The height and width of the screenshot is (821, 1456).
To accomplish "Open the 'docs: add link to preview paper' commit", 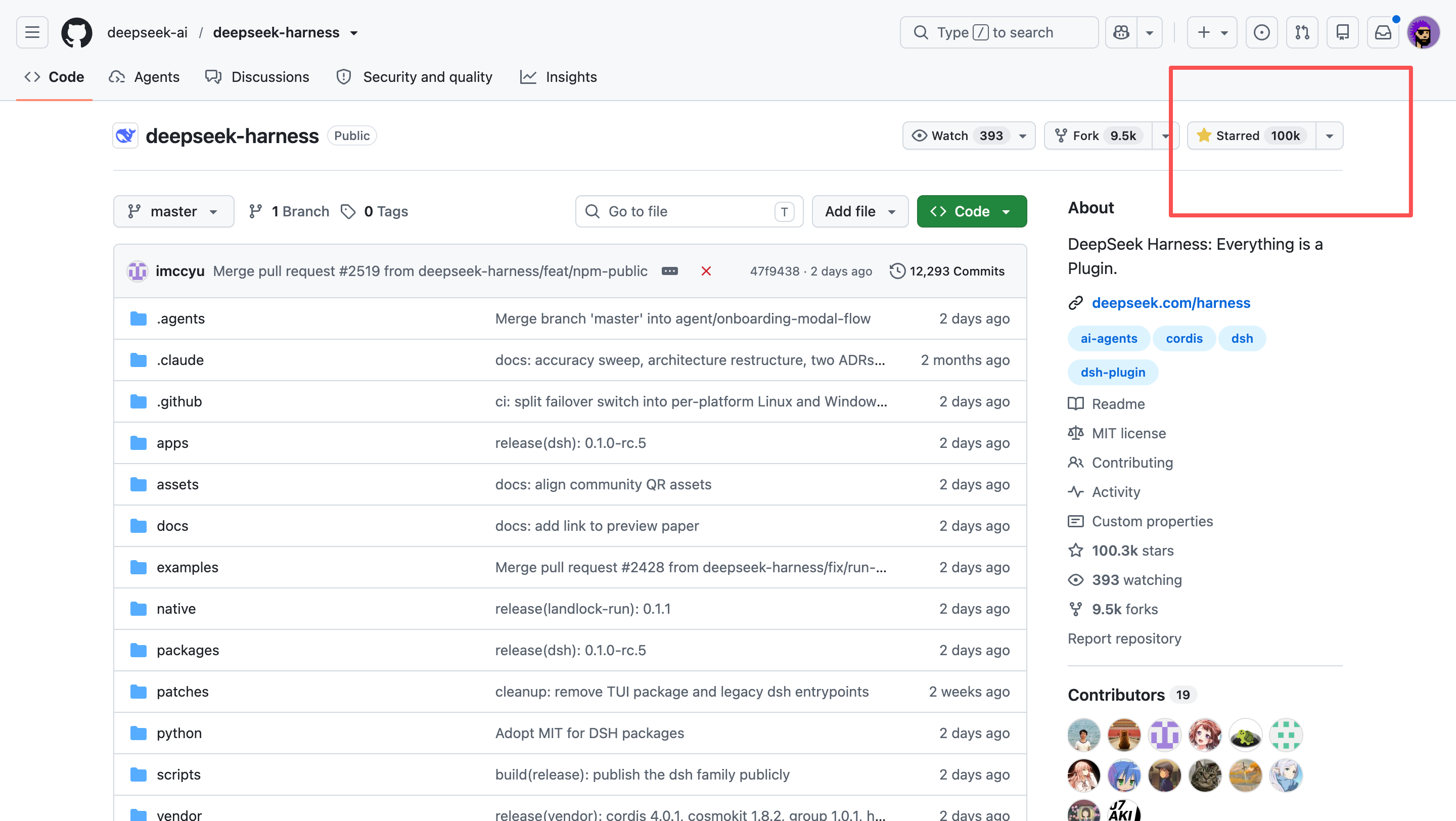I will [x=597, y=526].
